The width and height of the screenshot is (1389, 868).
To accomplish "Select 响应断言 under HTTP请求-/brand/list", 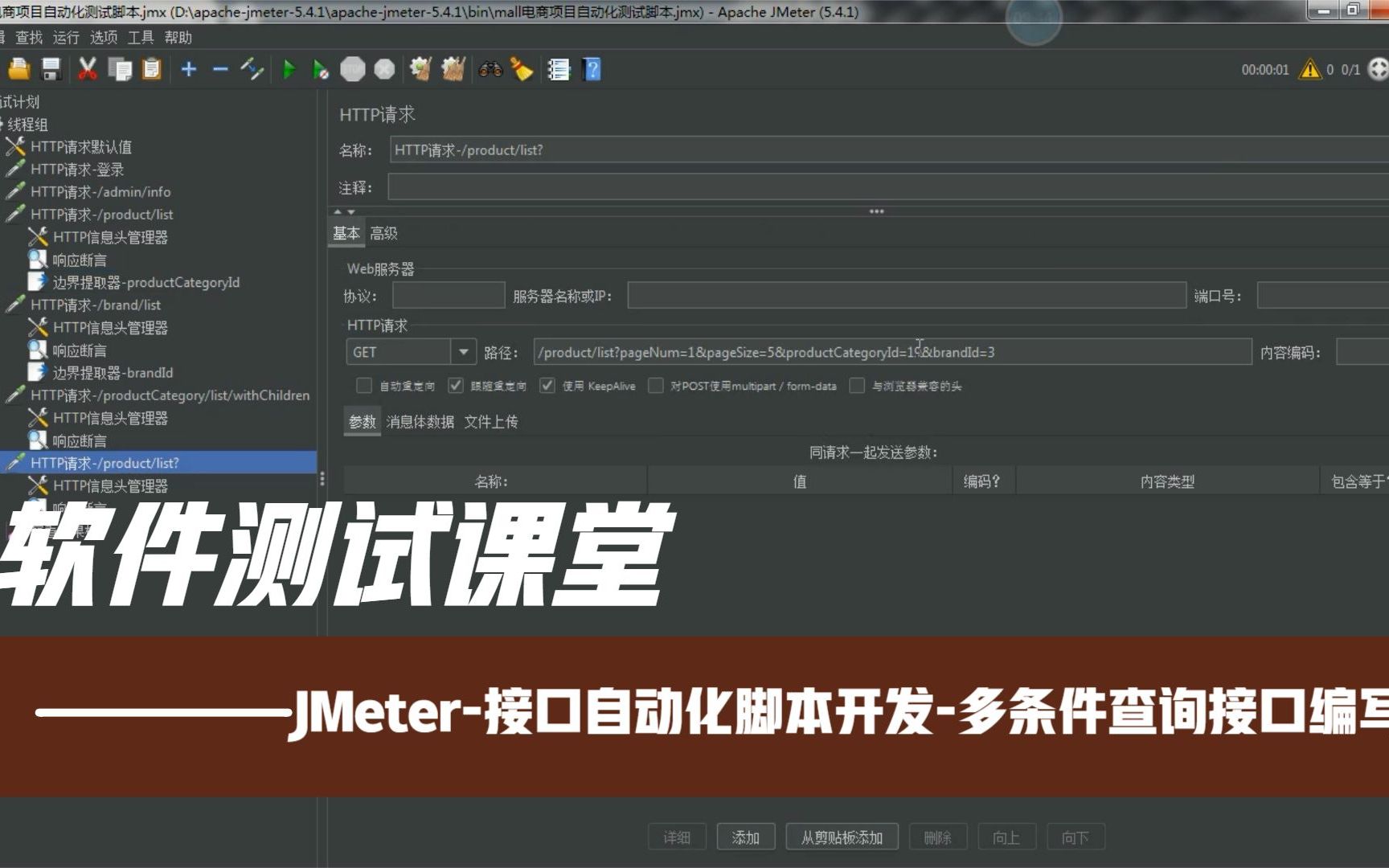I will (x=80, y=351).
